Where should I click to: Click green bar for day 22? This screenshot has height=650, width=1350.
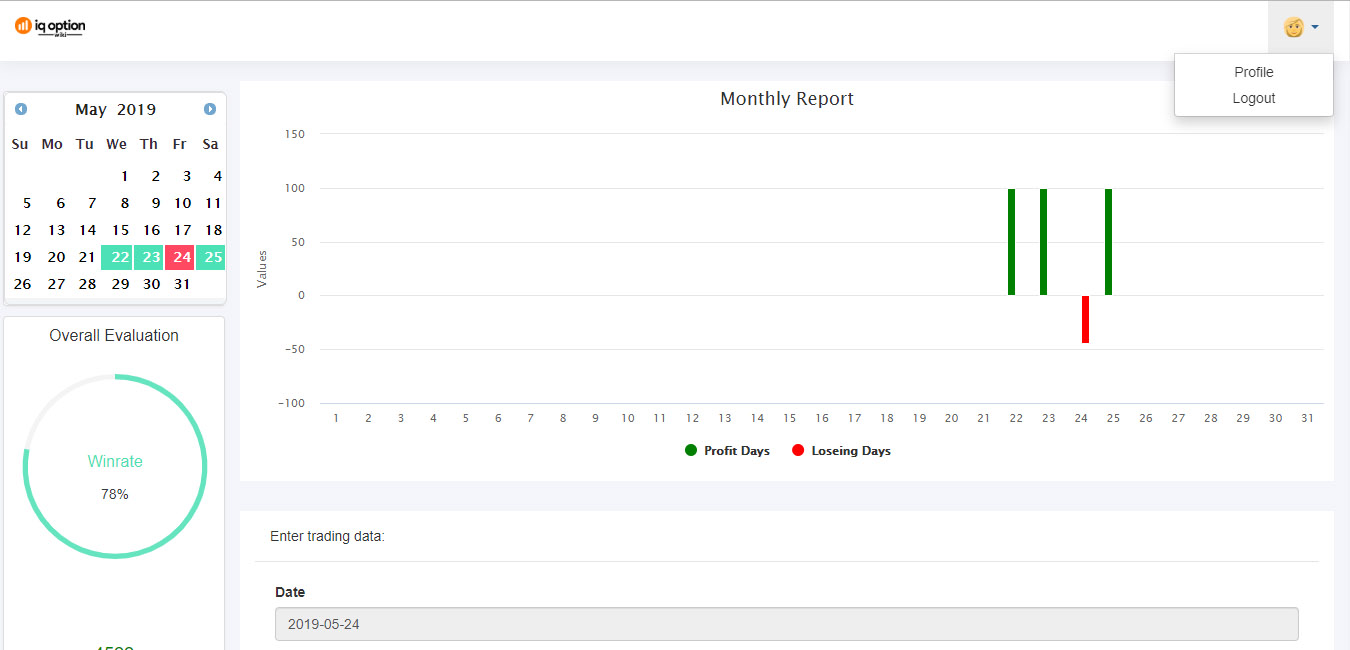(x=1011, y=242)
